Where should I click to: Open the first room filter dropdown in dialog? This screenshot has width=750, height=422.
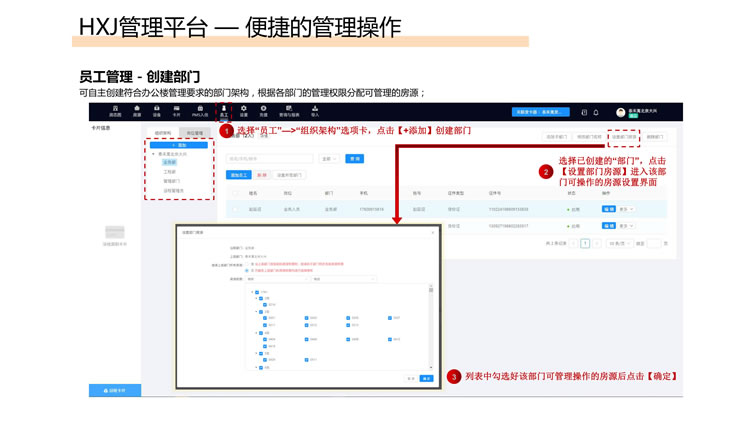pos(277,278)
